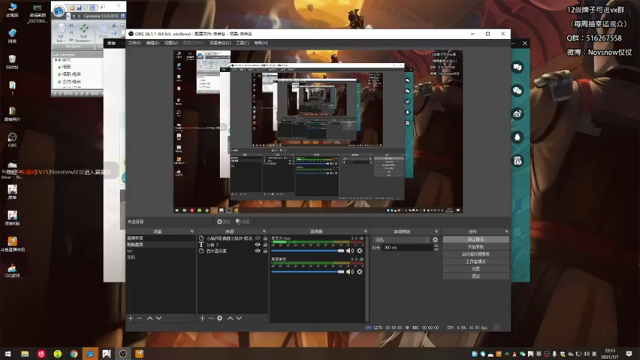Add a new source with the plus icon
The image size is (640, 360).
point(202,318)
